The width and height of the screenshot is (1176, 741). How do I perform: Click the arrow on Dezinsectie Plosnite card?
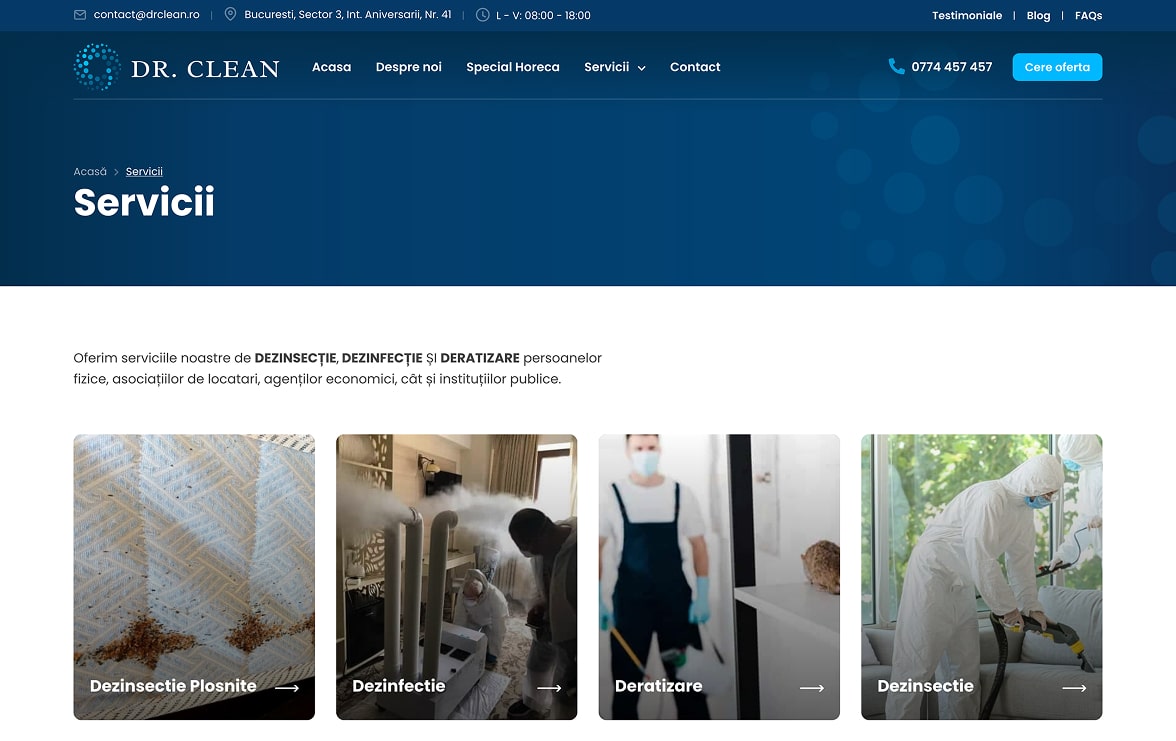coord(287,688)
